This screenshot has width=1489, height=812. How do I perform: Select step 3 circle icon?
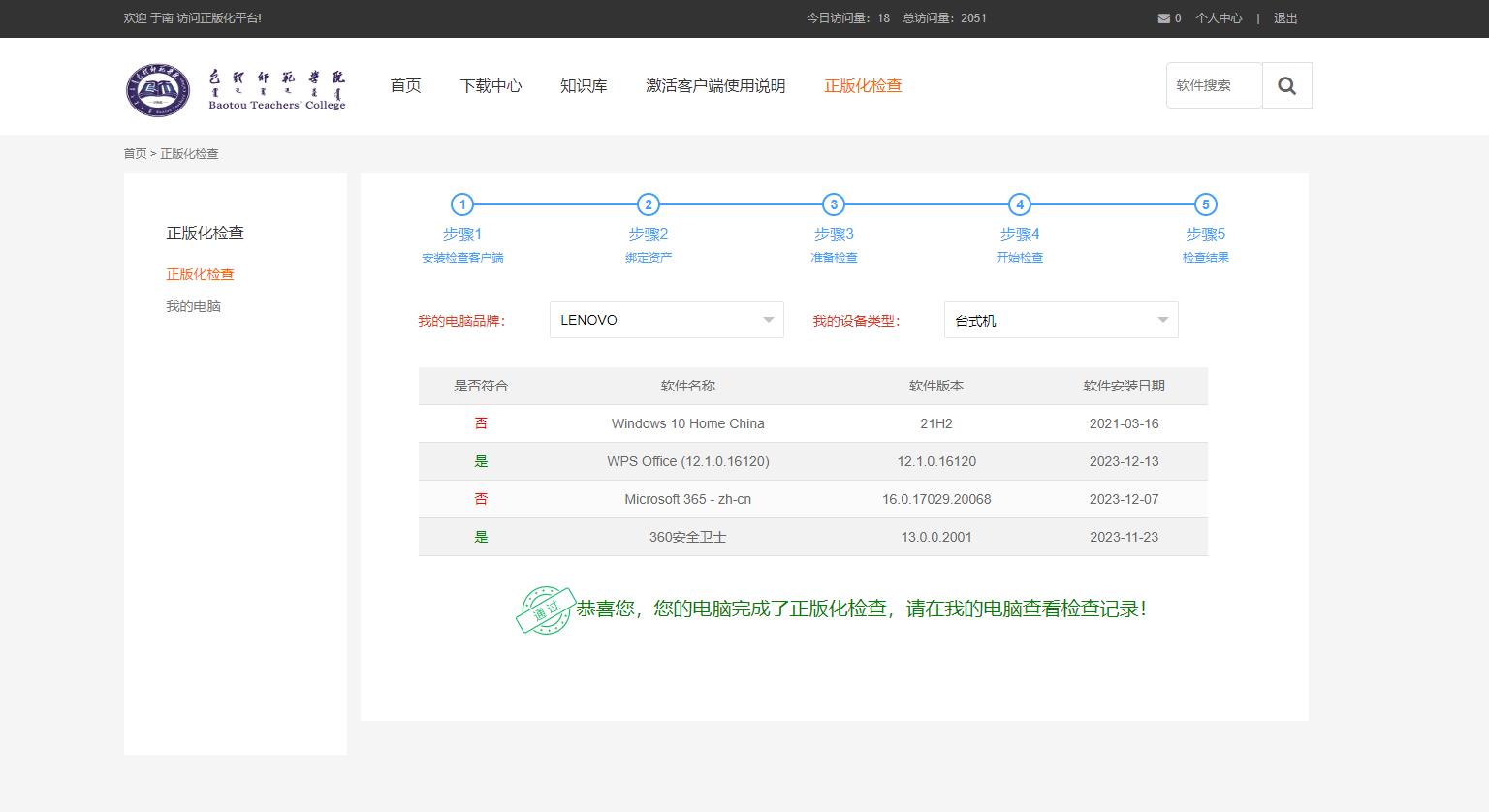[x=834, y=204]
